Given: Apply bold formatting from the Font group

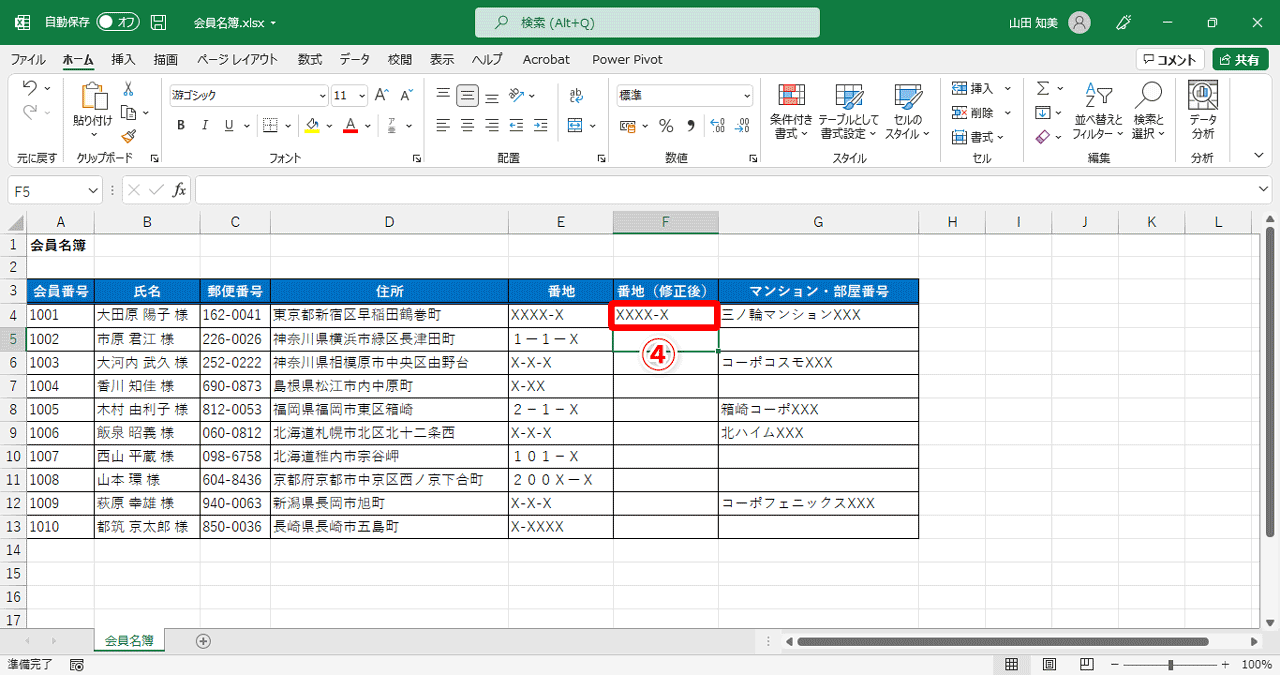Looking at the screenshot, I should pyautogui.click(x=180, y=125).
